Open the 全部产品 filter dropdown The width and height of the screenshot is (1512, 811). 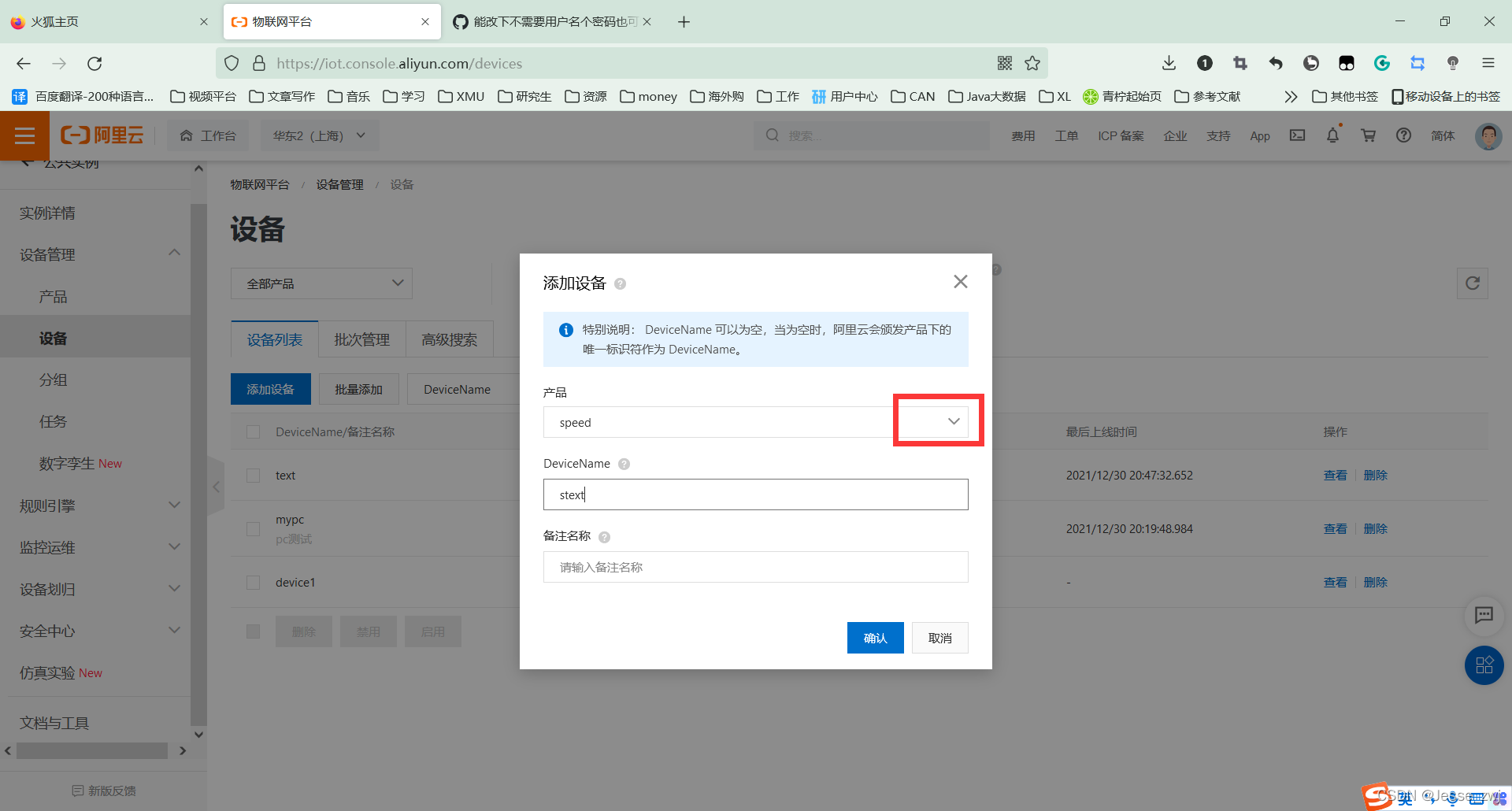(321, 283)
